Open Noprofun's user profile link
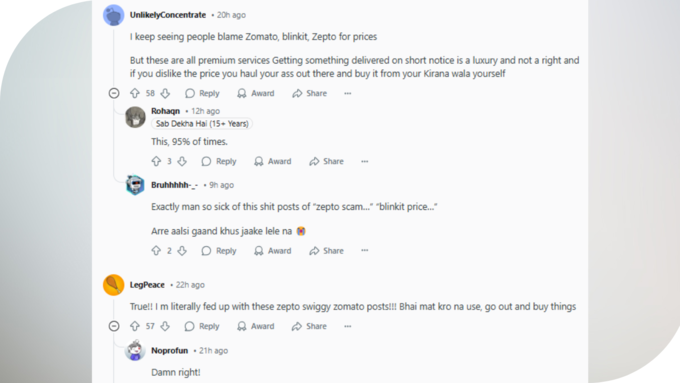Image resolution: width=680 pixels, height=383 pixels. pyautogui.click(x=170, y=350)
